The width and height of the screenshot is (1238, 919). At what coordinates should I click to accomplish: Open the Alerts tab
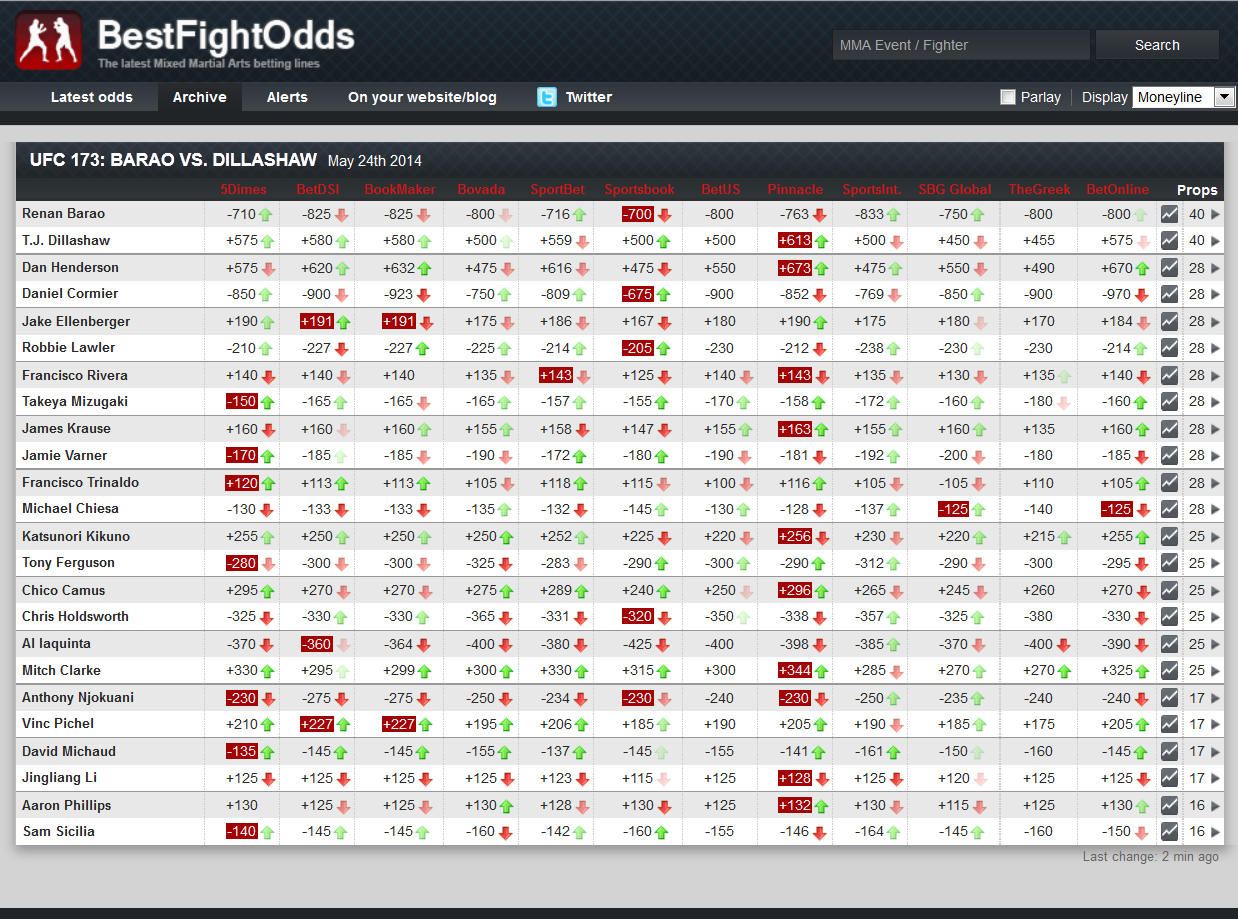[x=287, y=97]
